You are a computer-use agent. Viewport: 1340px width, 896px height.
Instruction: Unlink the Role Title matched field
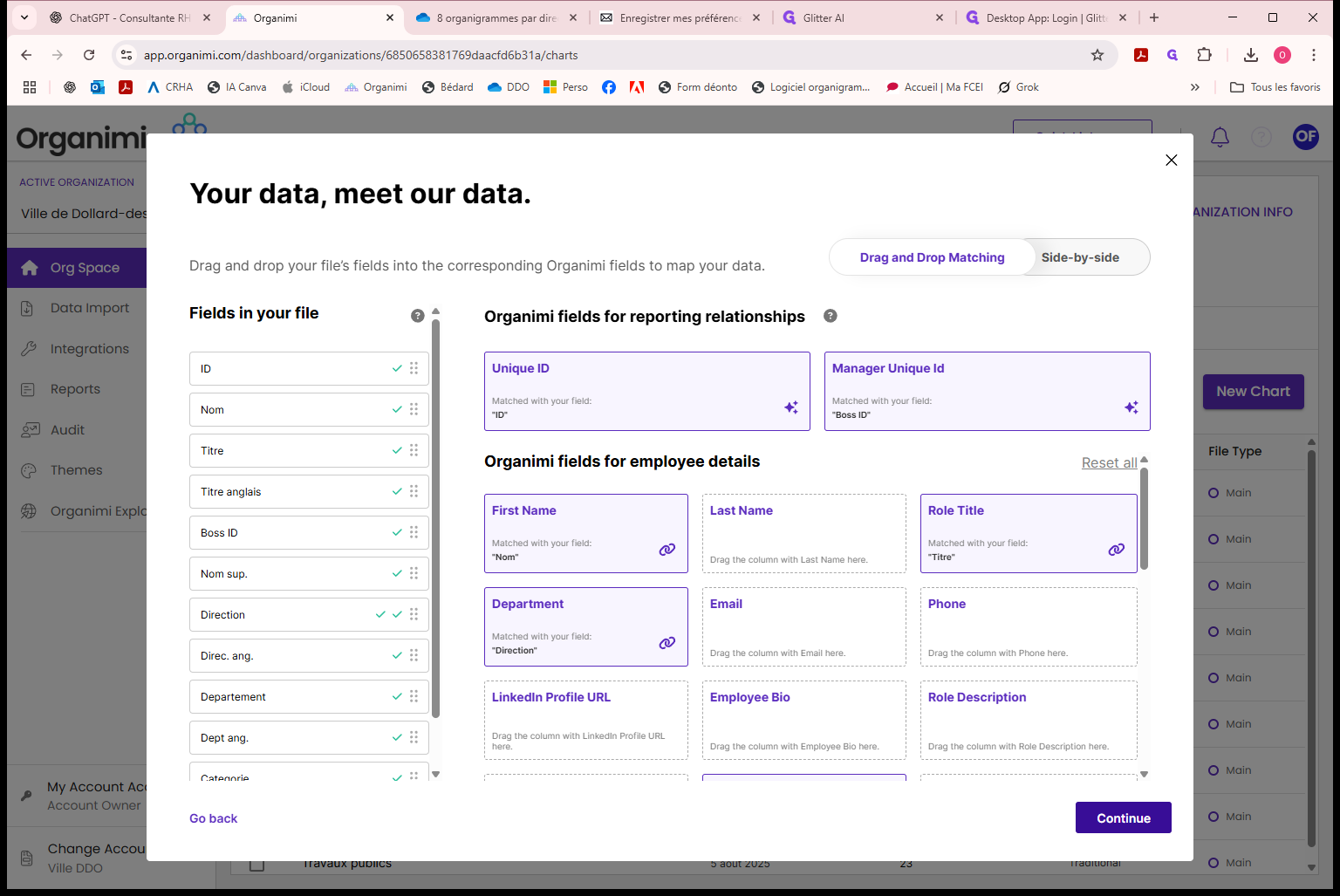1117,550
